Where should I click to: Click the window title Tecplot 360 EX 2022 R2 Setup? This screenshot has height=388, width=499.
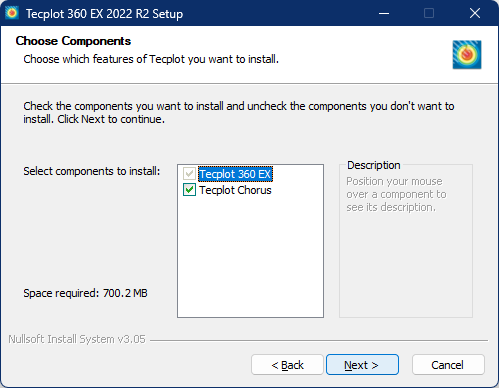[x=104, y=14]
